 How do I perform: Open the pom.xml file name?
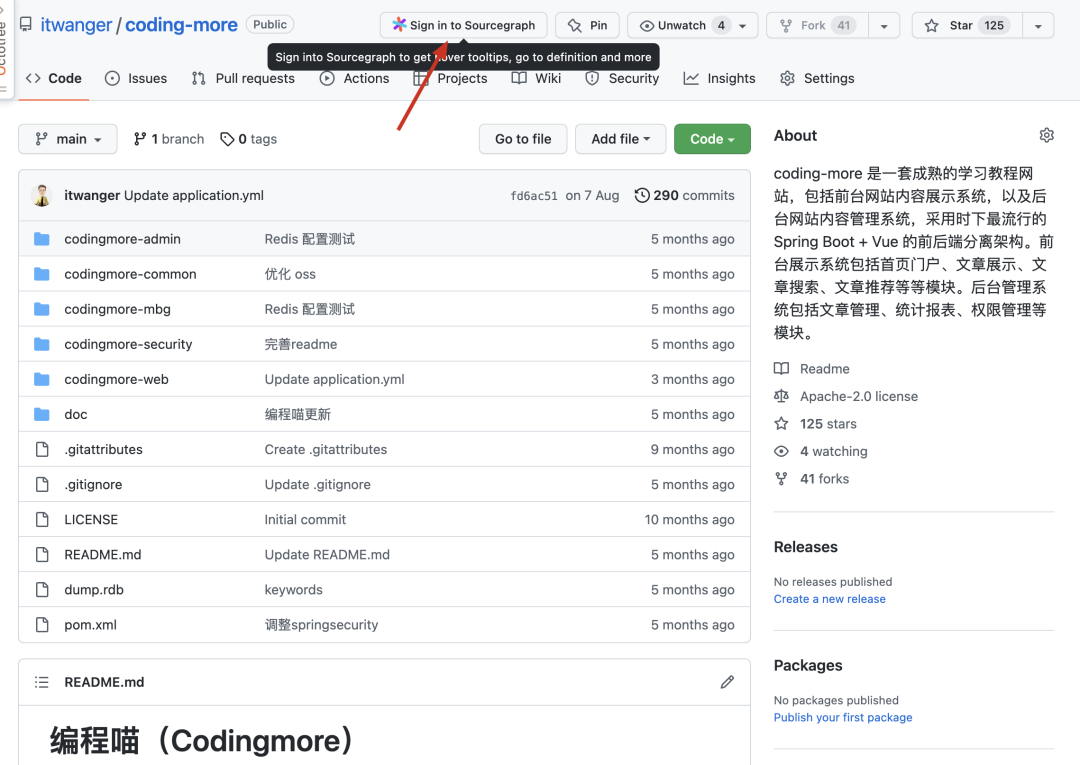tap(90, 625)
